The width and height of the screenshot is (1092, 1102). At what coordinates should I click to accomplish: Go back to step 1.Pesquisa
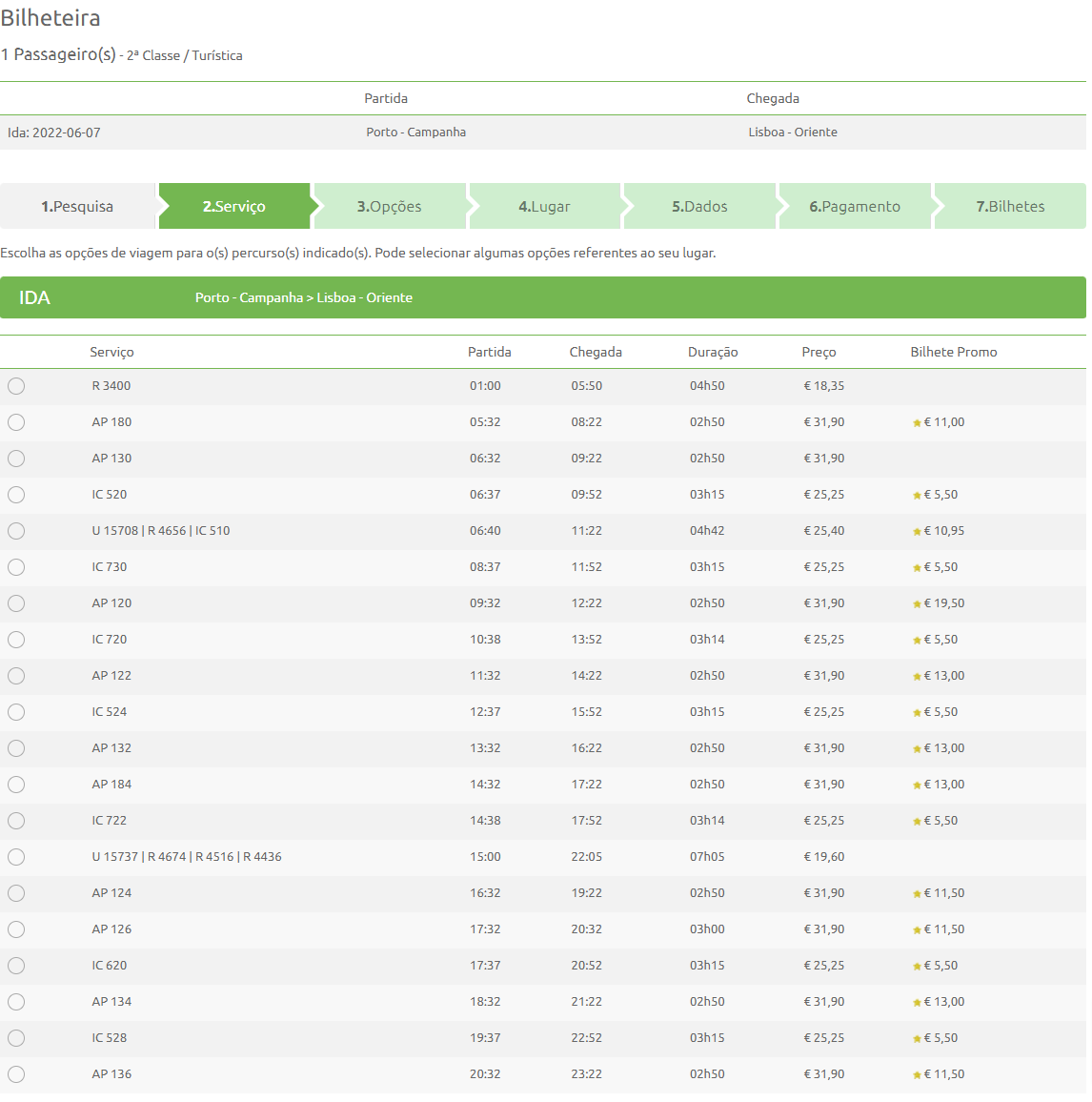(x=77, y=206)
